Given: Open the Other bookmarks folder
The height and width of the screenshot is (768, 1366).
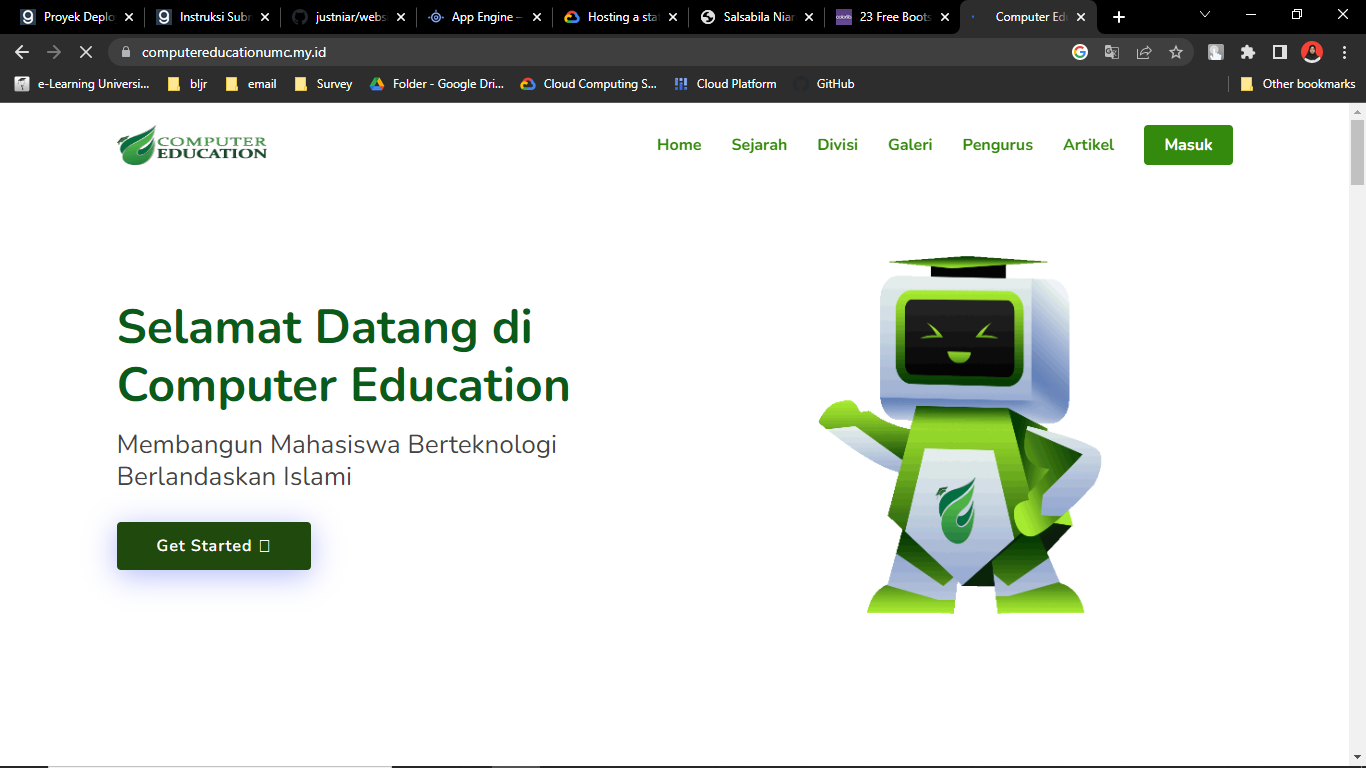Looking at the screenshot, I should (1298, 84).
